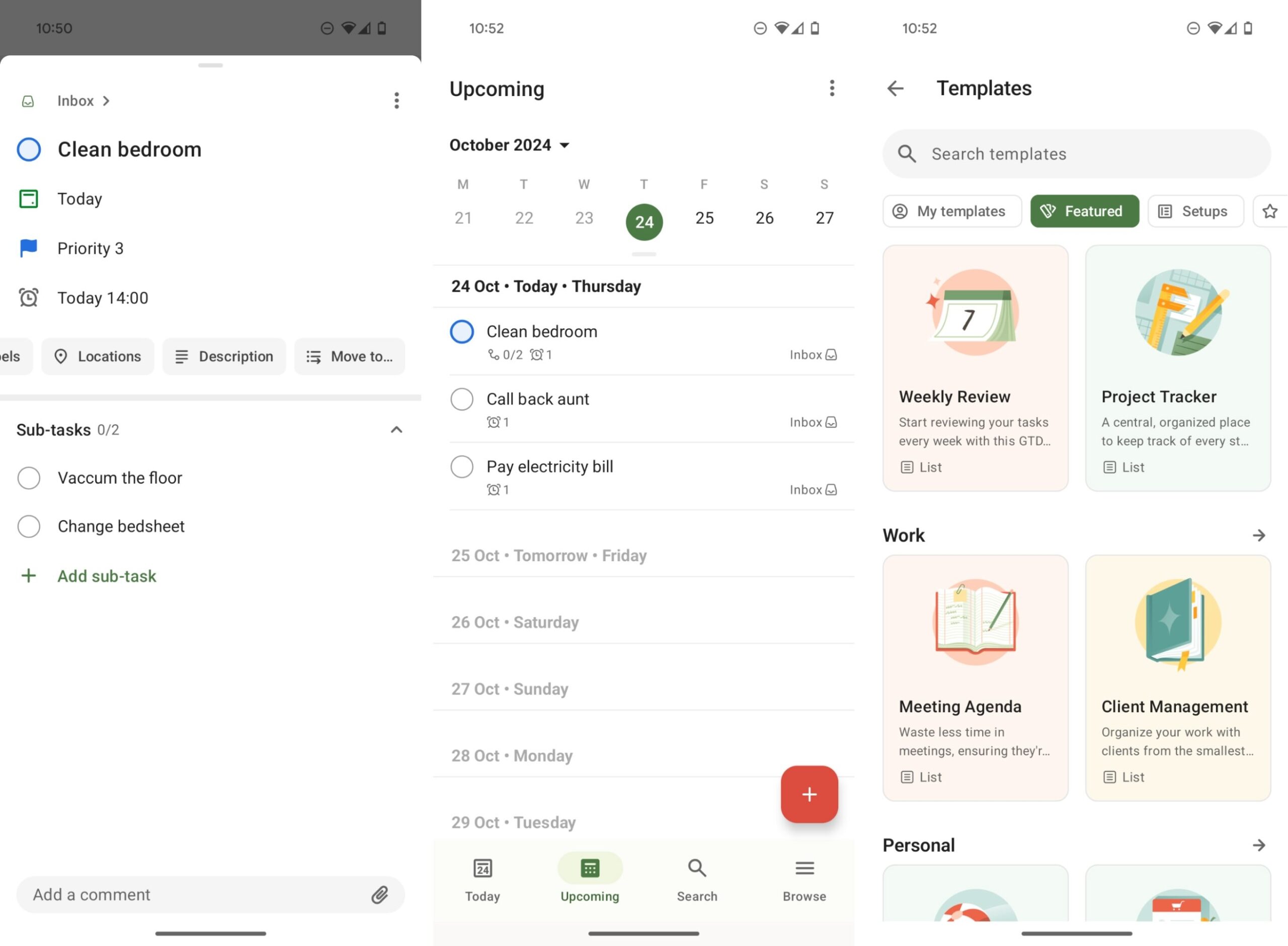Switch to the My templates tab
Image resolution: width=1288 pixels, height=946 pixels.
click(x=951, y=211)
